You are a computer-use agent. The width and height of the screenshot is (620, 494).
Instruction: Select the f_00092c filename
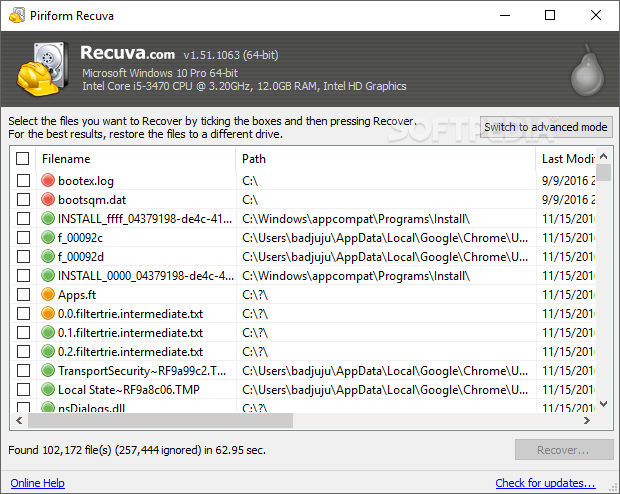(80, 238)
